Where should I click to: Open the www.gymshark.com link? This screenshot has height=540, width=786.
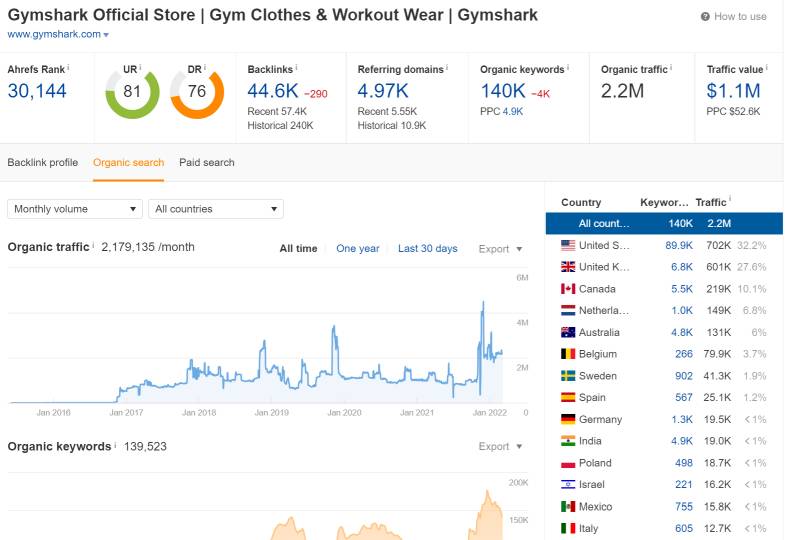coord(54,34)
